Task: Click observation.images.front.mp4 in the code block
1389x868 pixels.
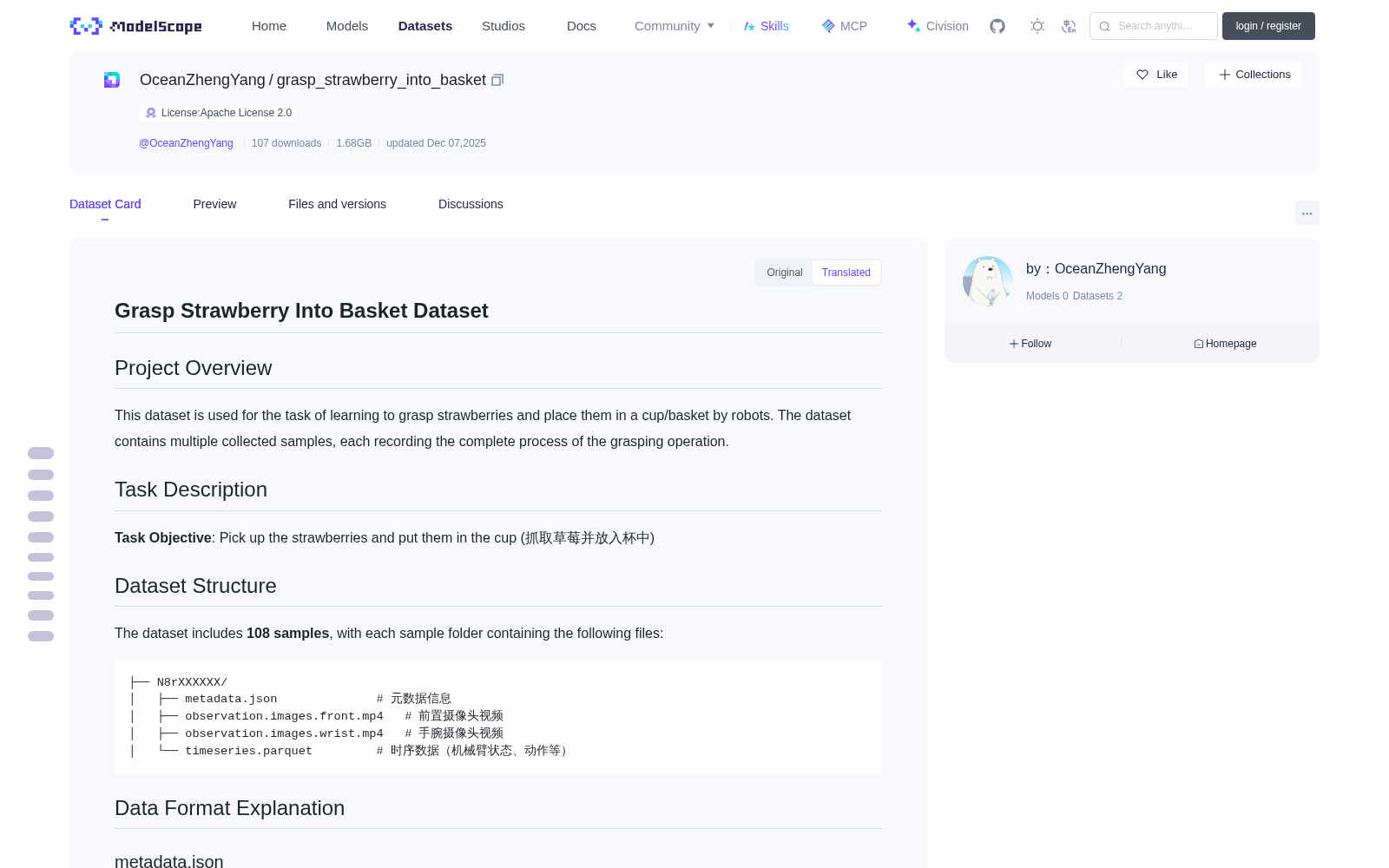Action: click(284, 716)
